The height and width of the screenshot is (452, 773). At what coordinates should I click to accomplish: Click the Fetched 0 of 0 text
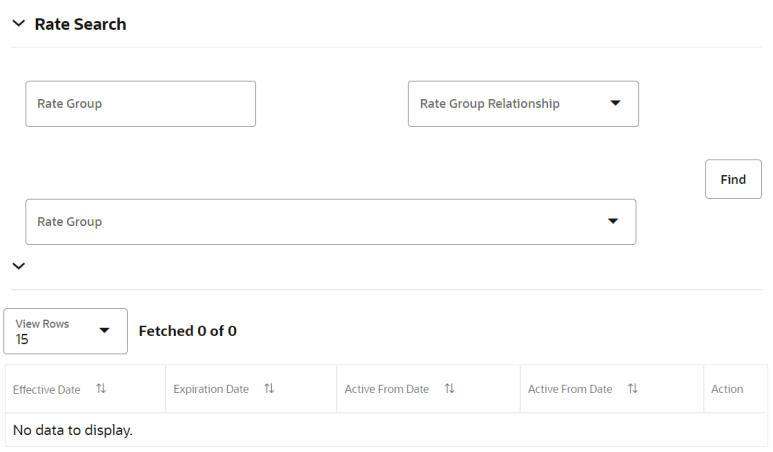(x=187, y=331)
